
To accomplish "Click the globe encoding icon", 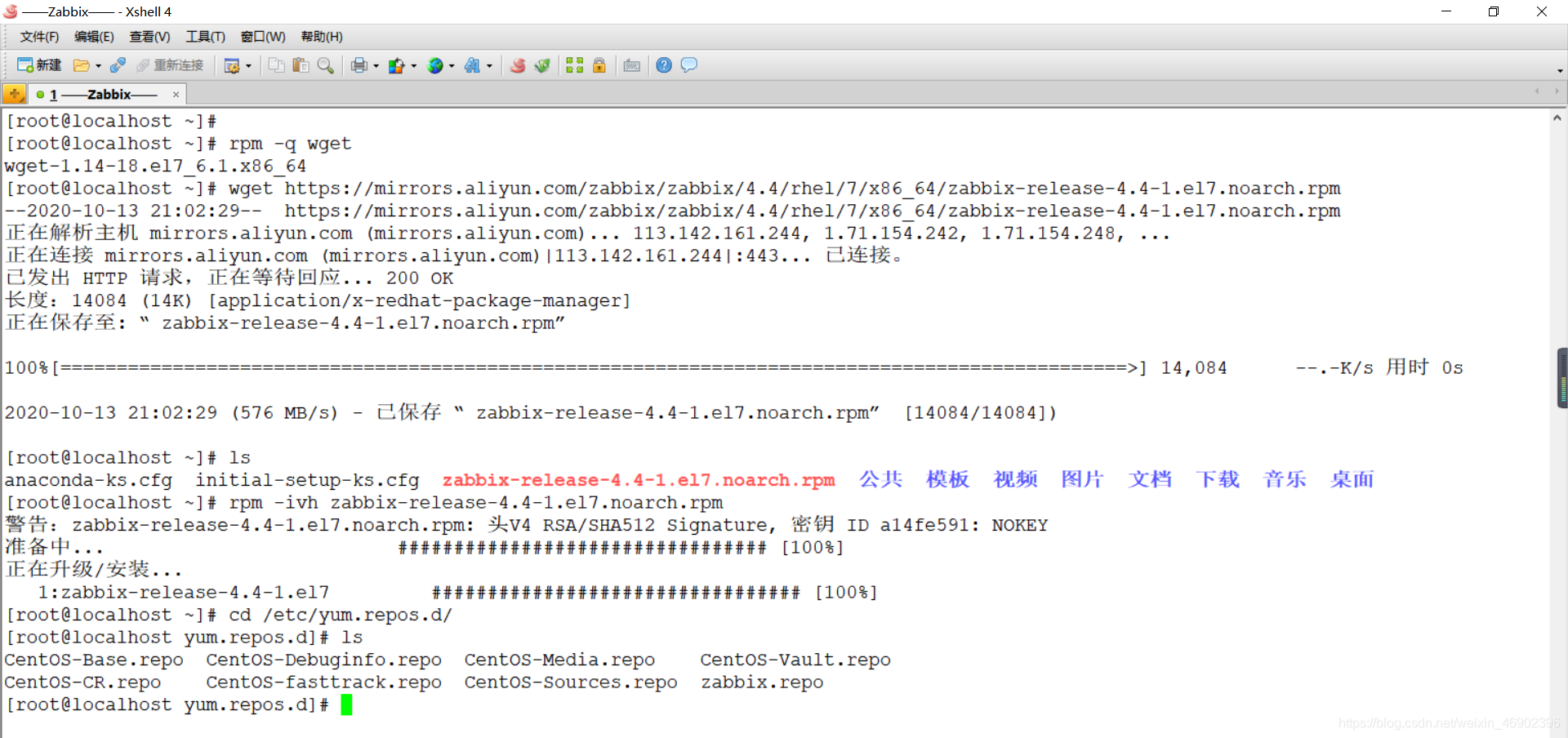I will coord(435,65).
